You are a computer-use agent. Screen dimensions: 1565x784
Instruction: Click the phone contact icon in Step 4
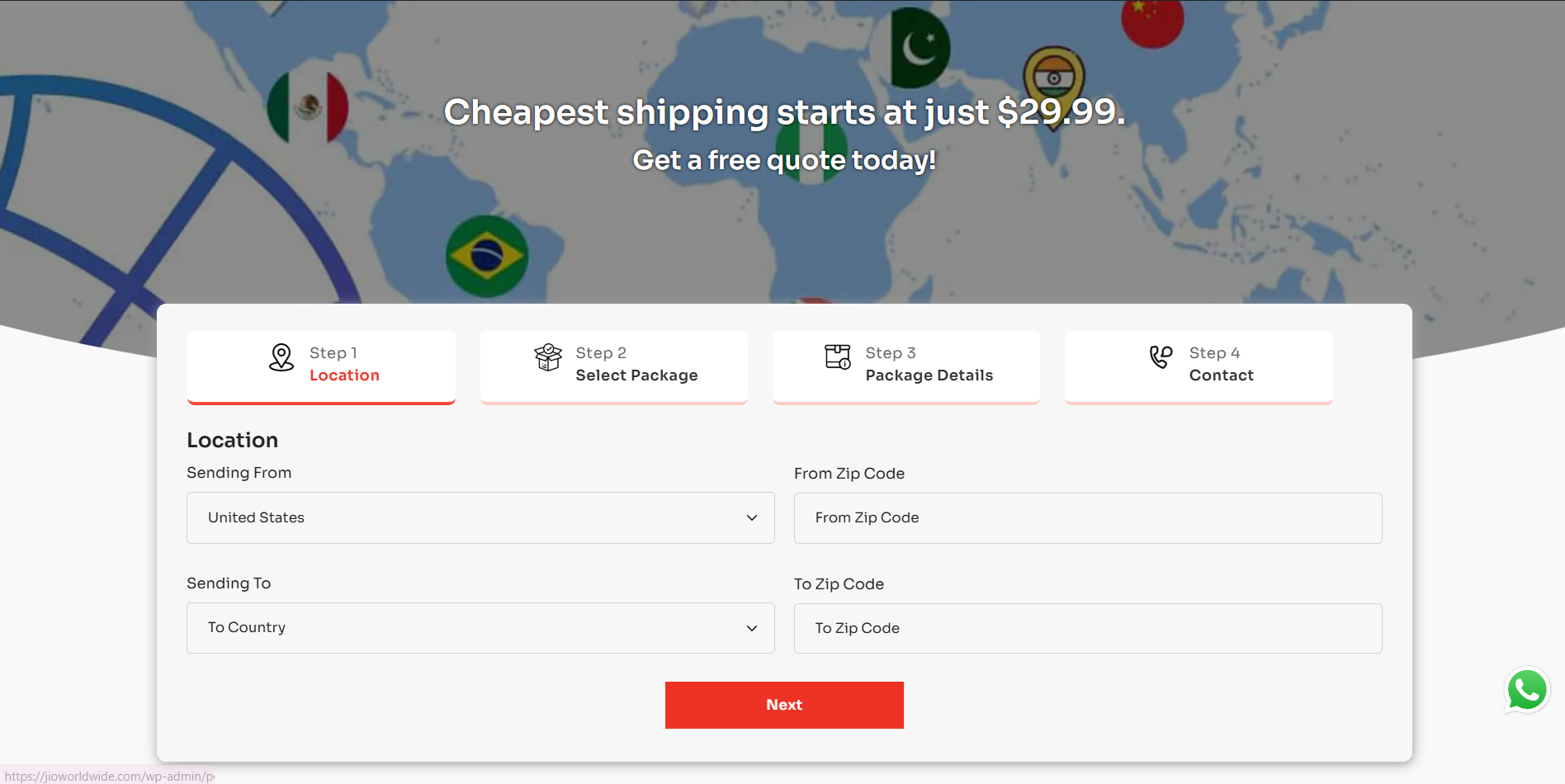1161,357
